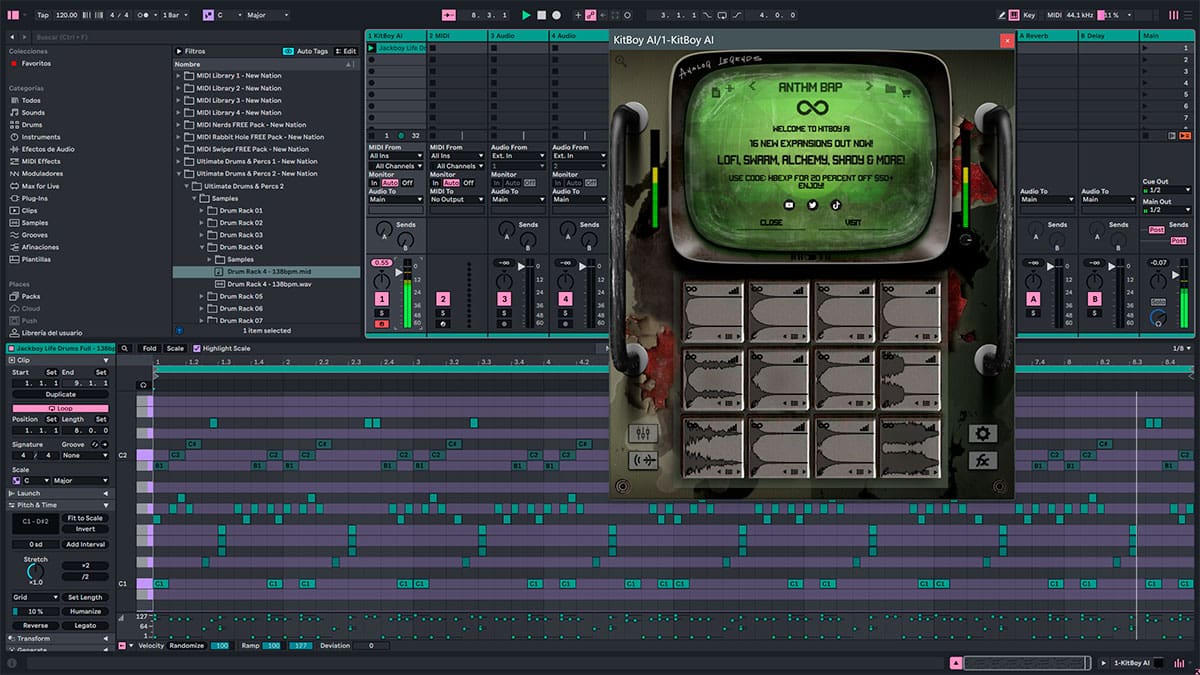This screenshot has height=675, width=1200.
Task: Open Max for Live category
Action: pyautogui.click(x=40, y=186)
